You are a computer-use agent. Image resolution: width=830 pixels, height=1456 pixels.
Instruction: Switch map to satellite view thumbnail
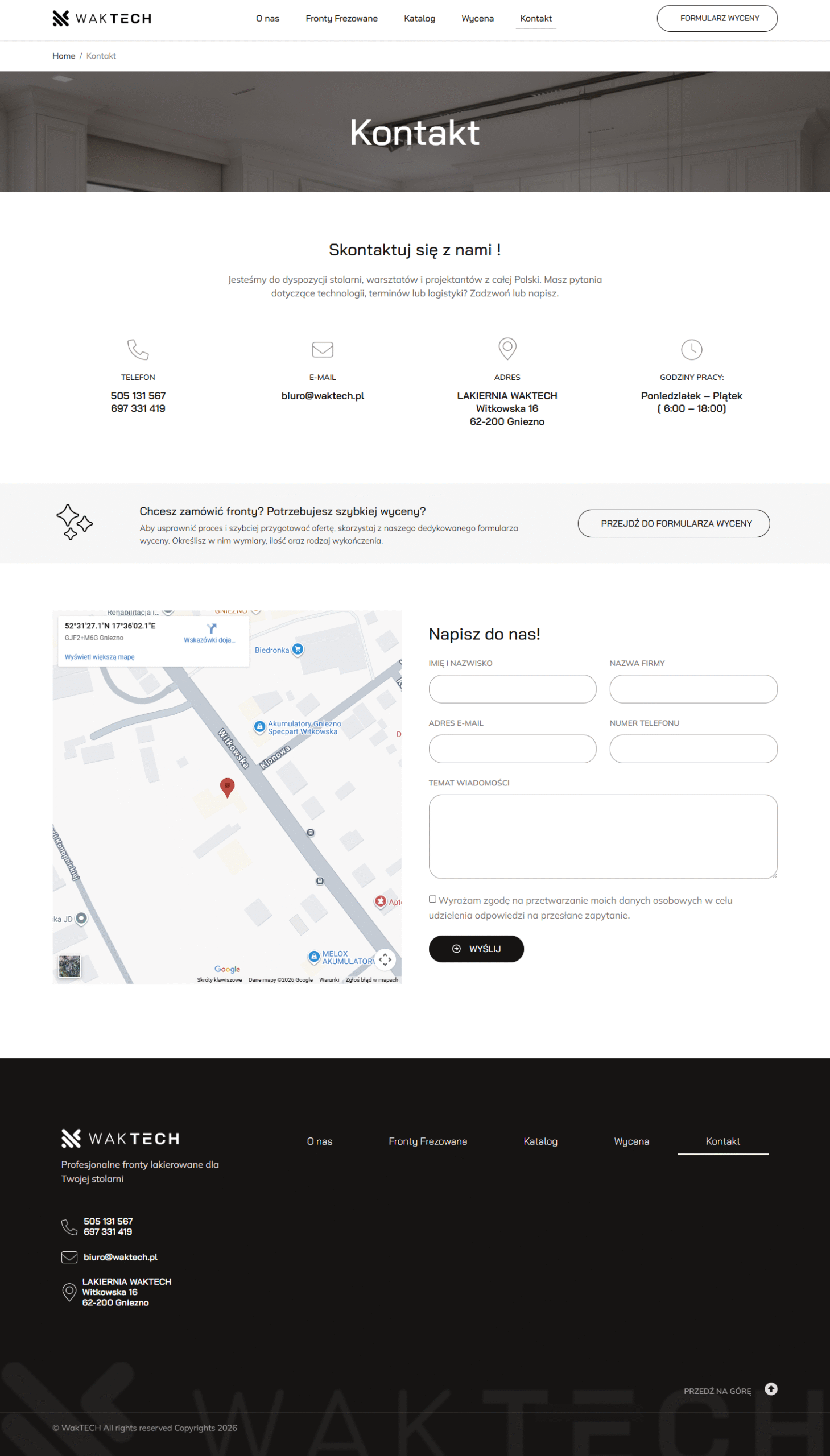(x=69, y=966)
